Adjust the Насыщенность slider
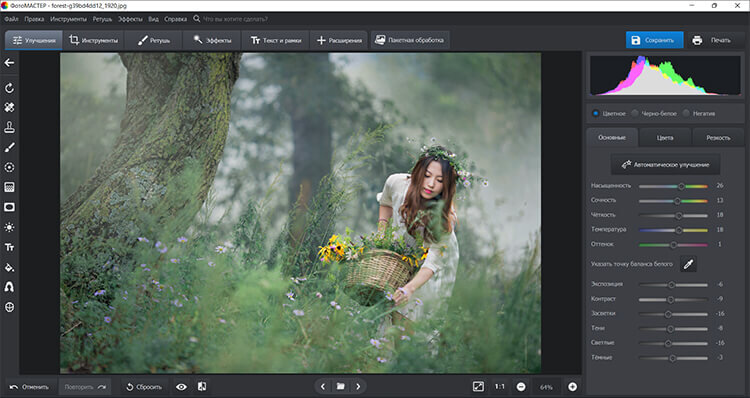This screenshot has height=398, width=750. click(x=673, y=186)
